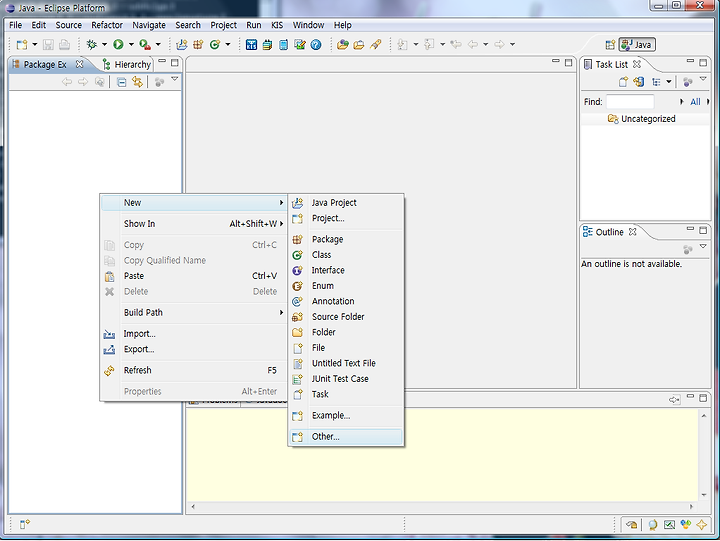Click the Debug bug icon in toolbar

(91, 45)
